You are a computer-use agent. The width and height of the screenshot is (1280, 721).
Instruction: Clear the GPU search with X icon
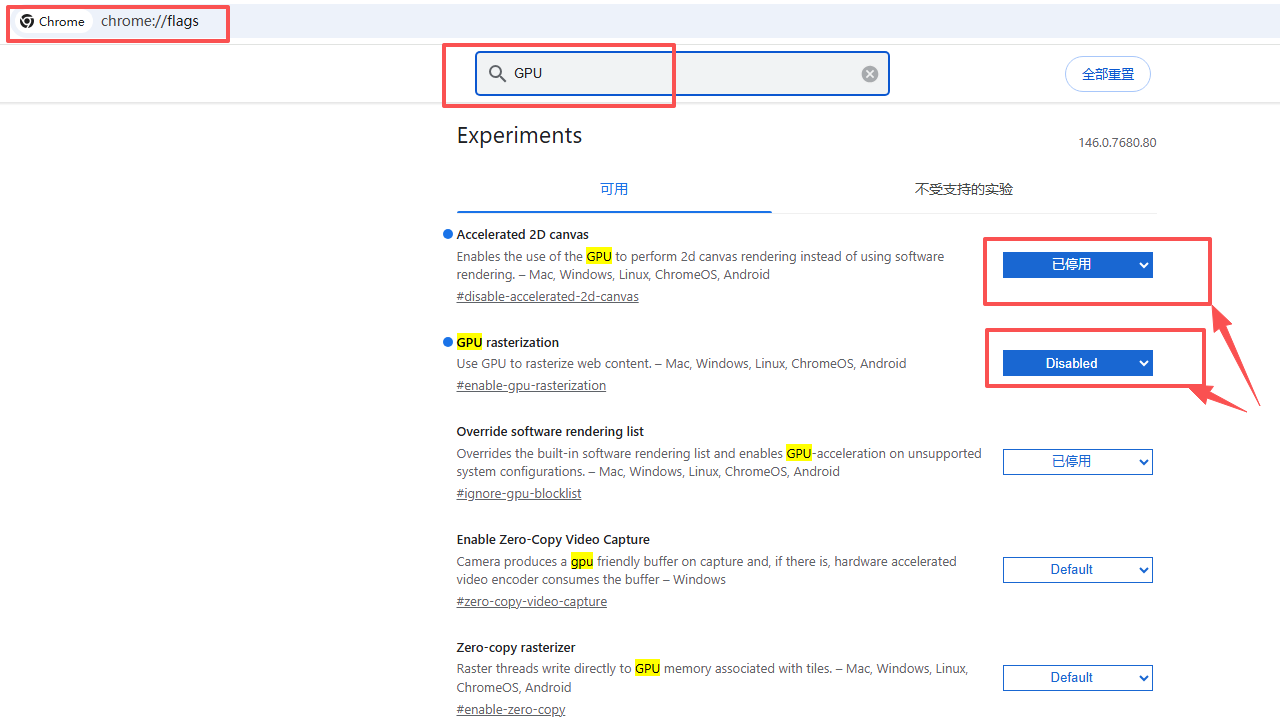(x=870, y=74)
